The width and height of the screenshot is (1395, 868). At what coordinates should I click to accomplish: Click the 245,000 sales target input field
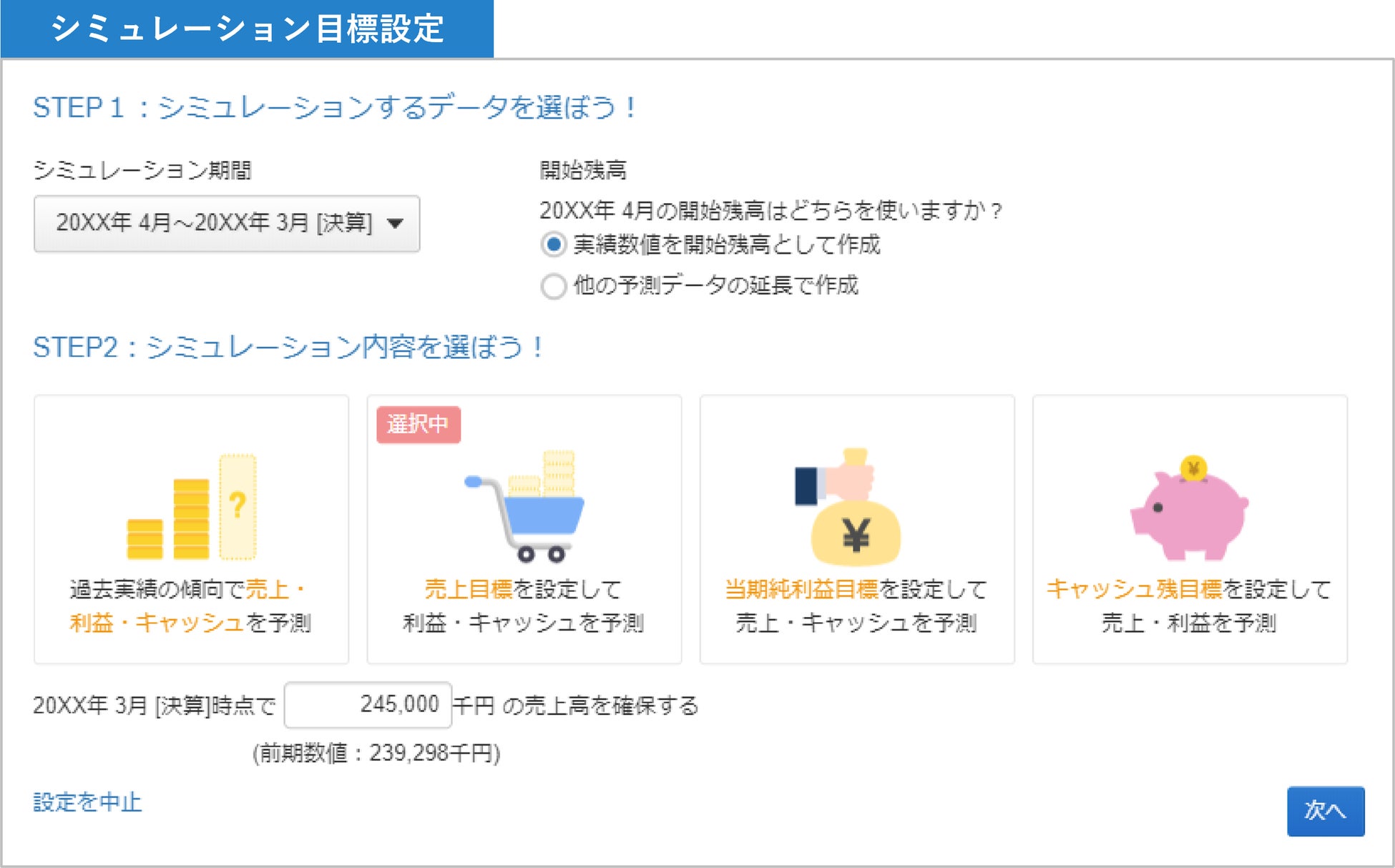pyautogui.click(x=368, y=705)
